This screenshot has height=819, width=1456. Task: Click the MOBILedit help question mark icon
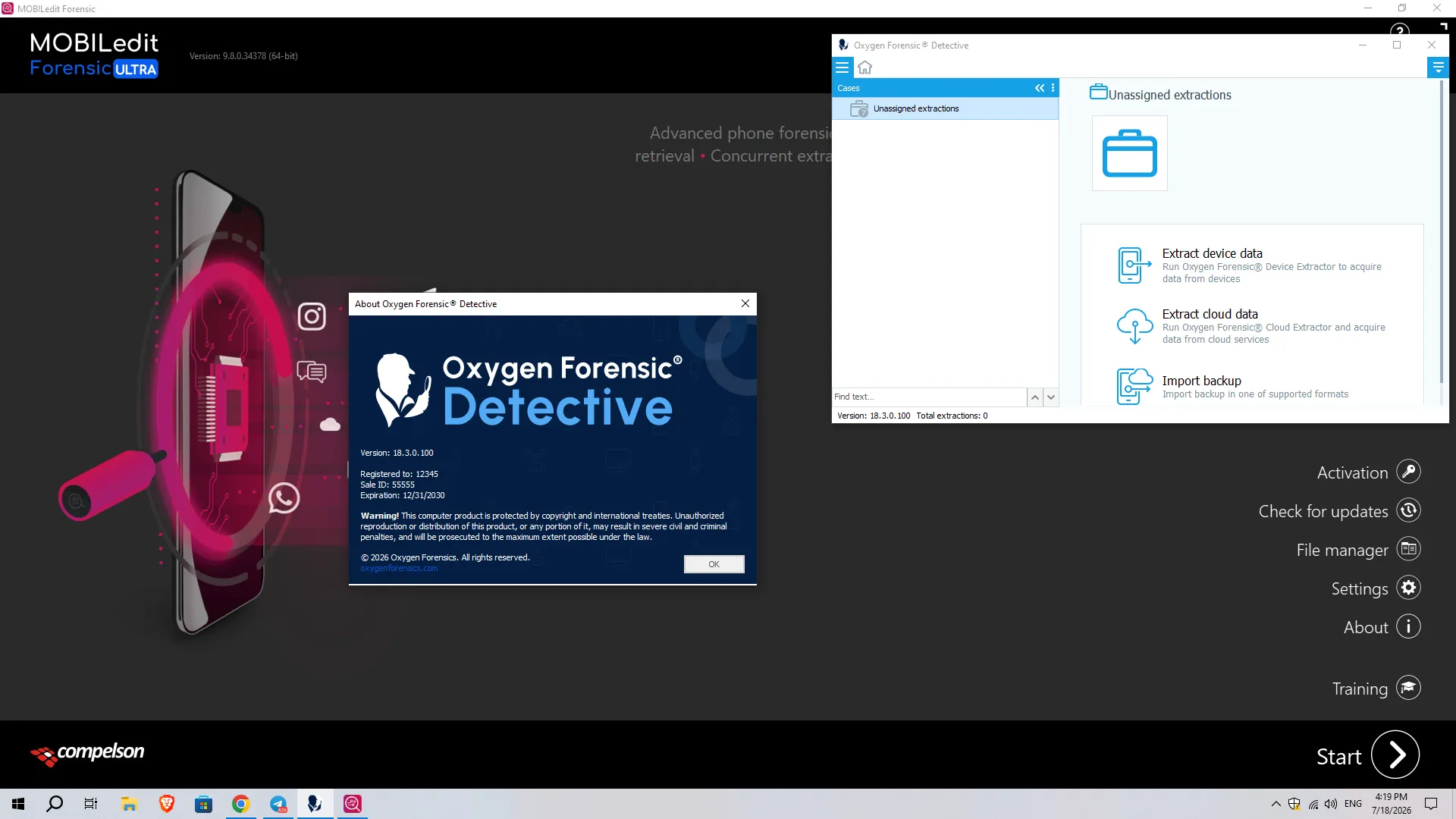1400,30
